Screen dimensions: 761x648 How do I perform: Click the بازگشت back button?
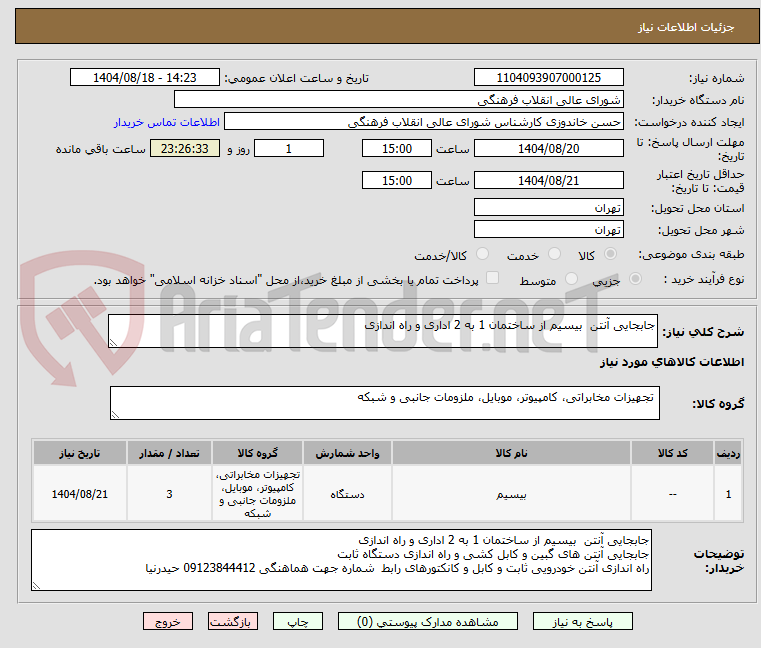232,621
